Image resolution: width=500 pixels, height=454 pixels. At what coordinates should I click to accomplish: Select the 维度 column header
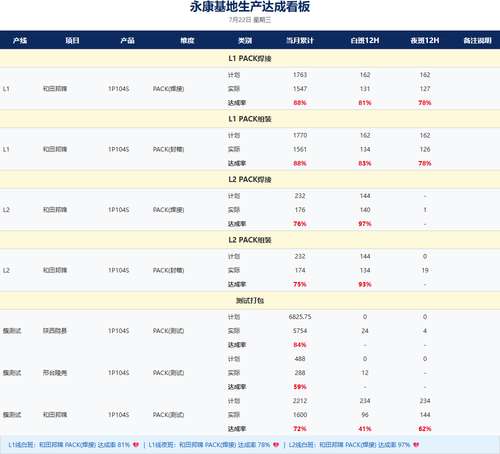click(x=187, y=40)
